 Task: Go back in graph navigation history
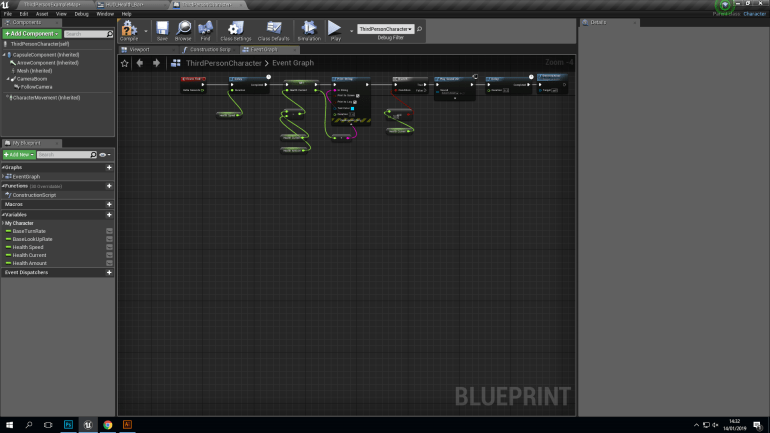140,63
